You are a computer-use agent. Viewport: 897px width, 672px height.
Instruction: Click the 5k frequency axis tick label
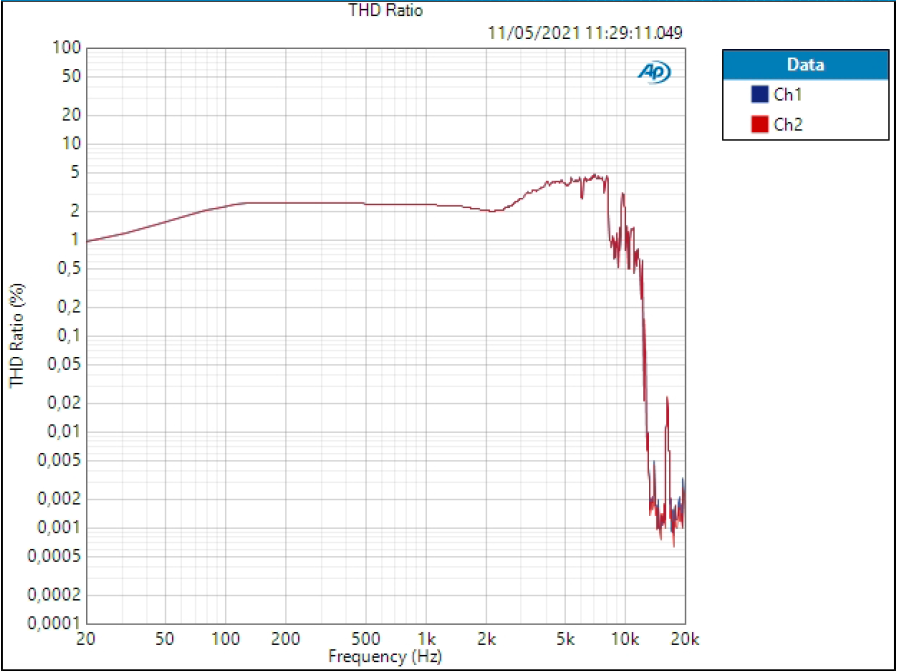pos(565,637)
